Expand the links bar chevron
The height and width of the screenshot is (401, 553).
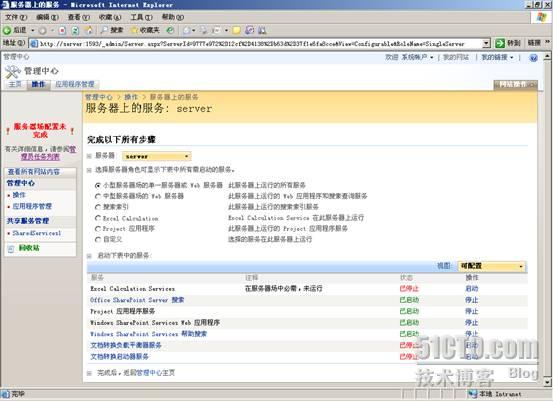tap(547, 42)
